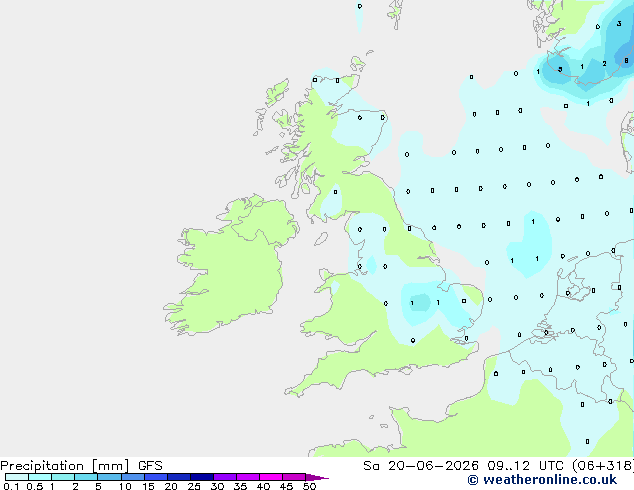Click the '3' precipitation value on map

[x=619, y=24]
